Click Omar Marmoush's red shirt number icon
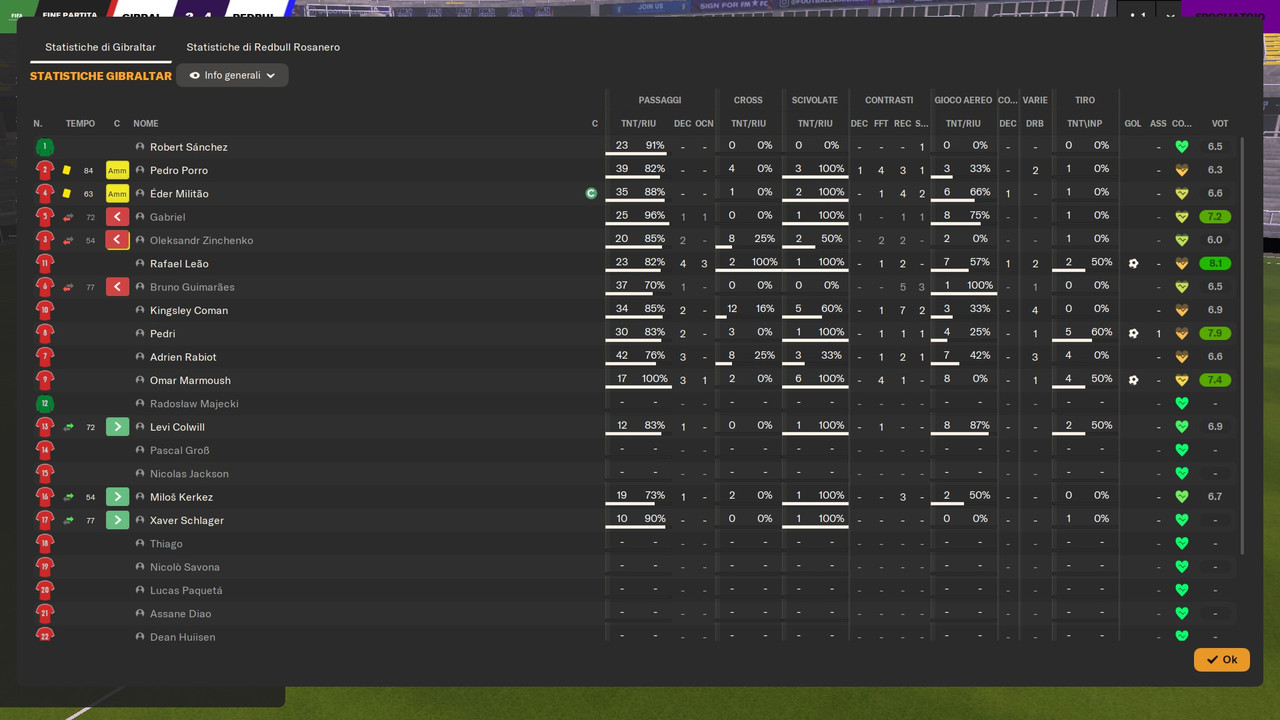This screenshot has width=1280, height=720. click(x=44, y=380)
